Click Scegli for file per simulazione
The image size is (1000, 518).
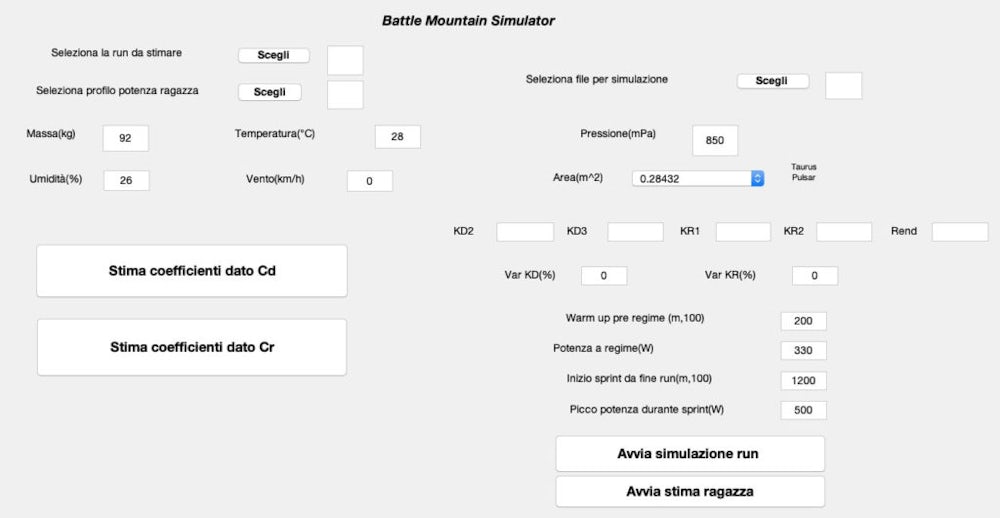(772, 81)
